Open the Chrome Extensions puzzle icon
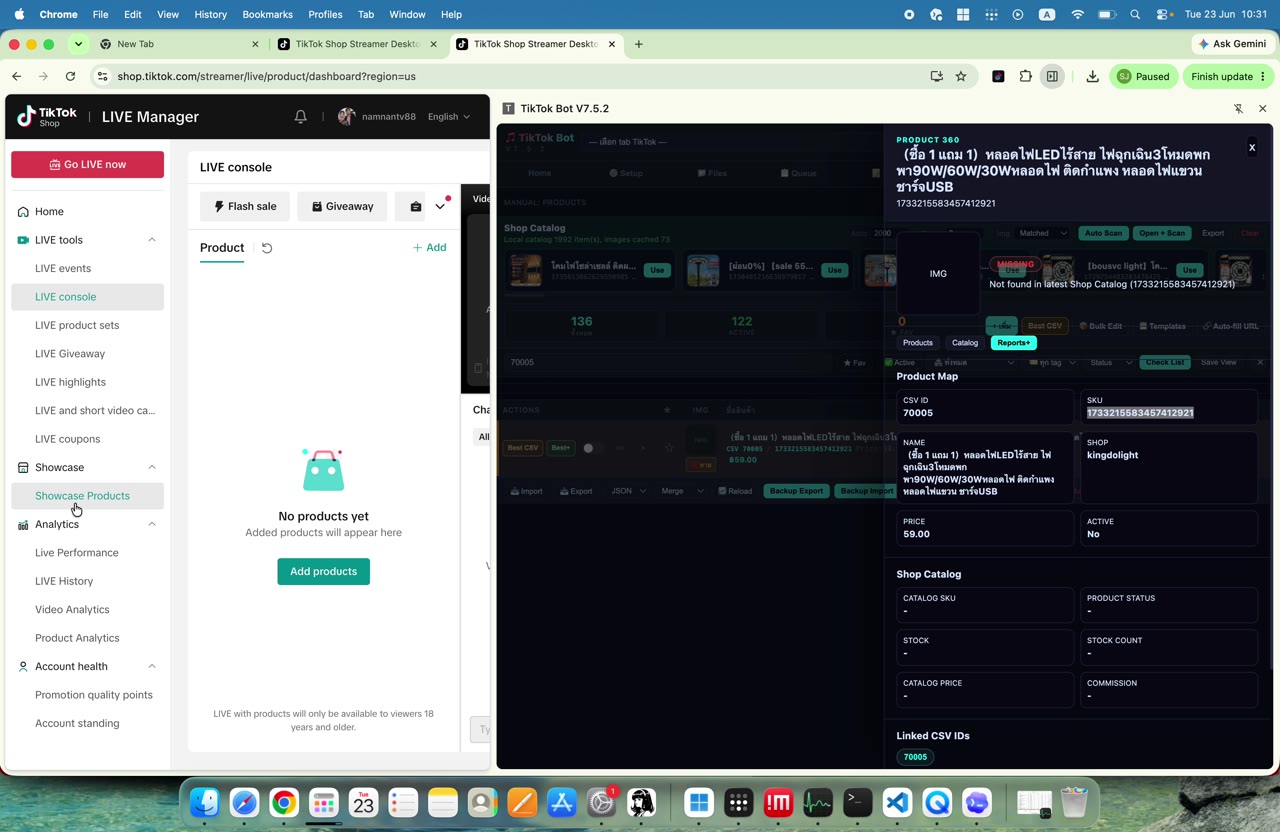1280x832 pixels. click(1026, 76)
